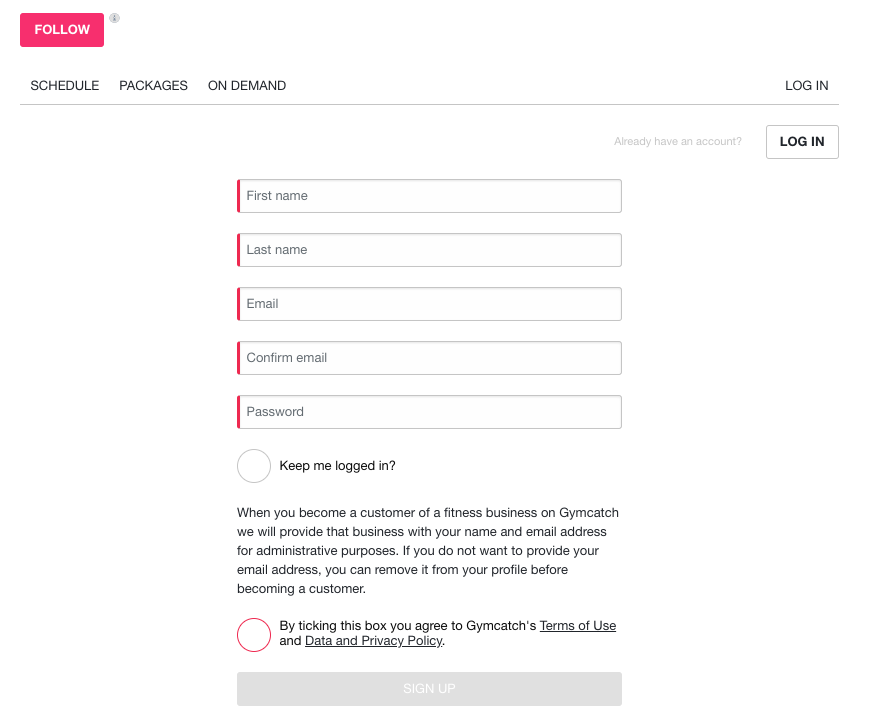
Task: Click the 'Already have an account?' text
Action: click(x=678, y=141)
